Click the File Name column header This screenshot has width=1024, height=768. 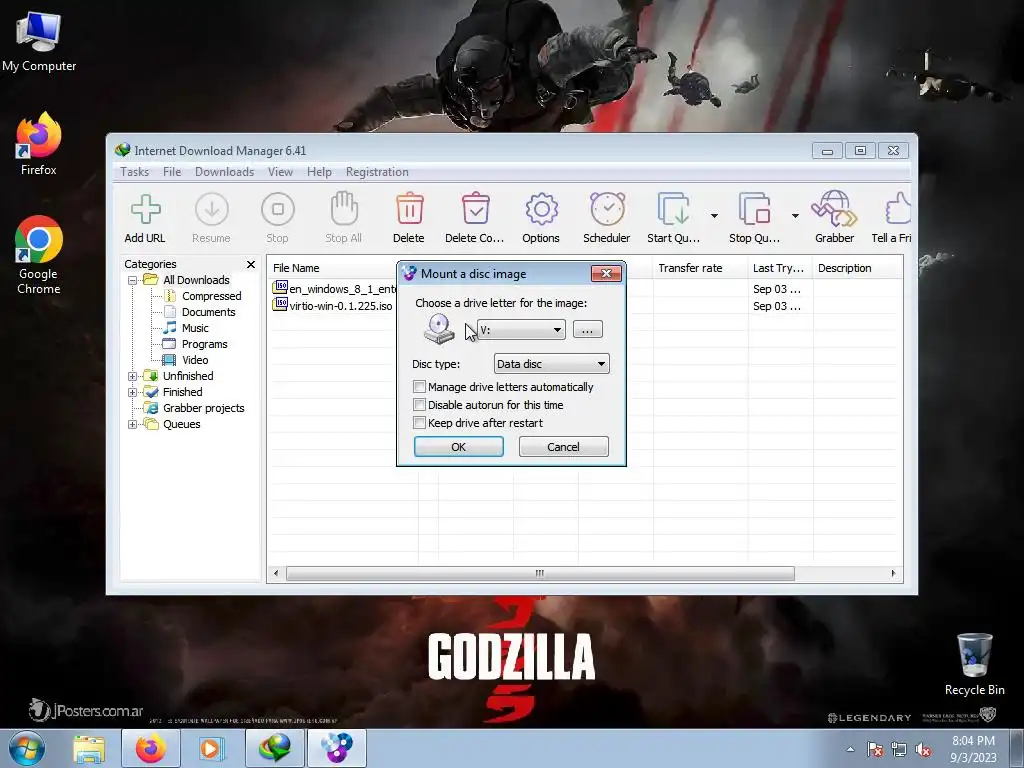(333, 268)
